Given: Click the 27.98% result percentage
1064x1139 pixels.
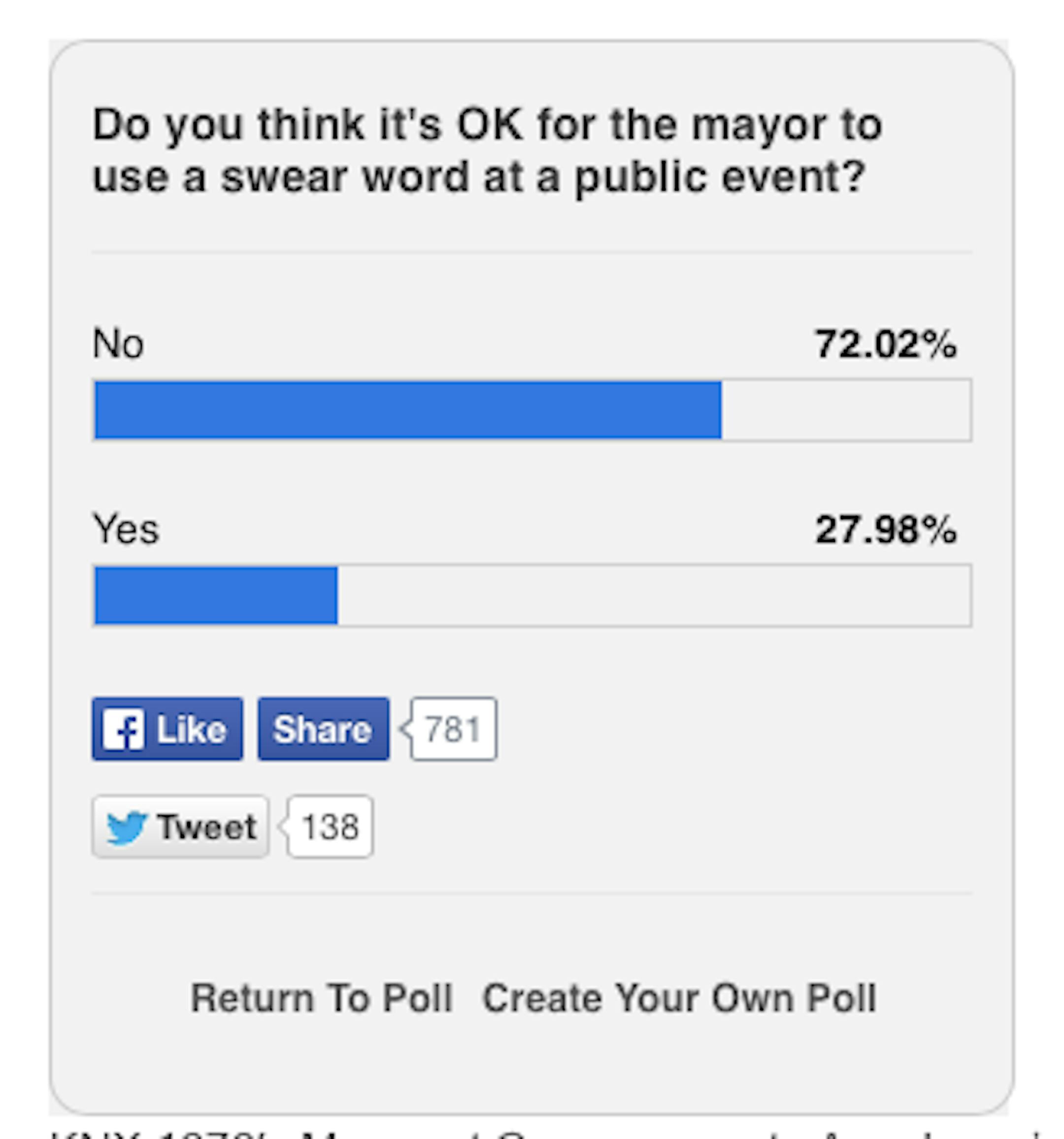Looking at the screenshot, I should (886, 530).
